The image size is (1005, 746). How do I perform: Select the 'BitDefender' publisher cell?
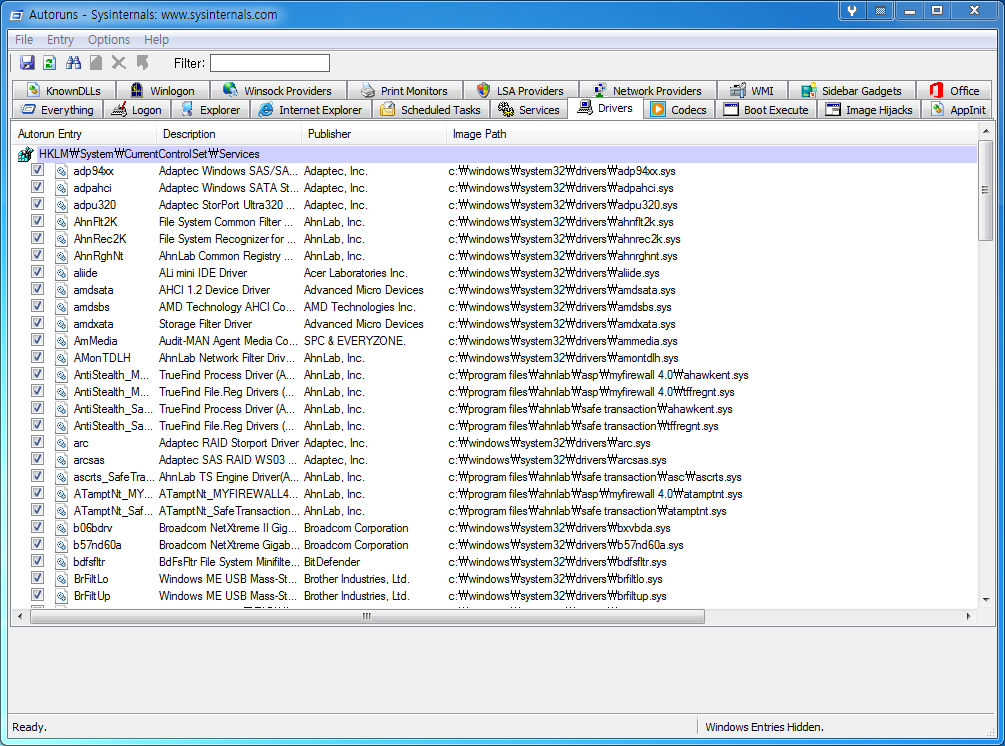click(x=332, y=562)
